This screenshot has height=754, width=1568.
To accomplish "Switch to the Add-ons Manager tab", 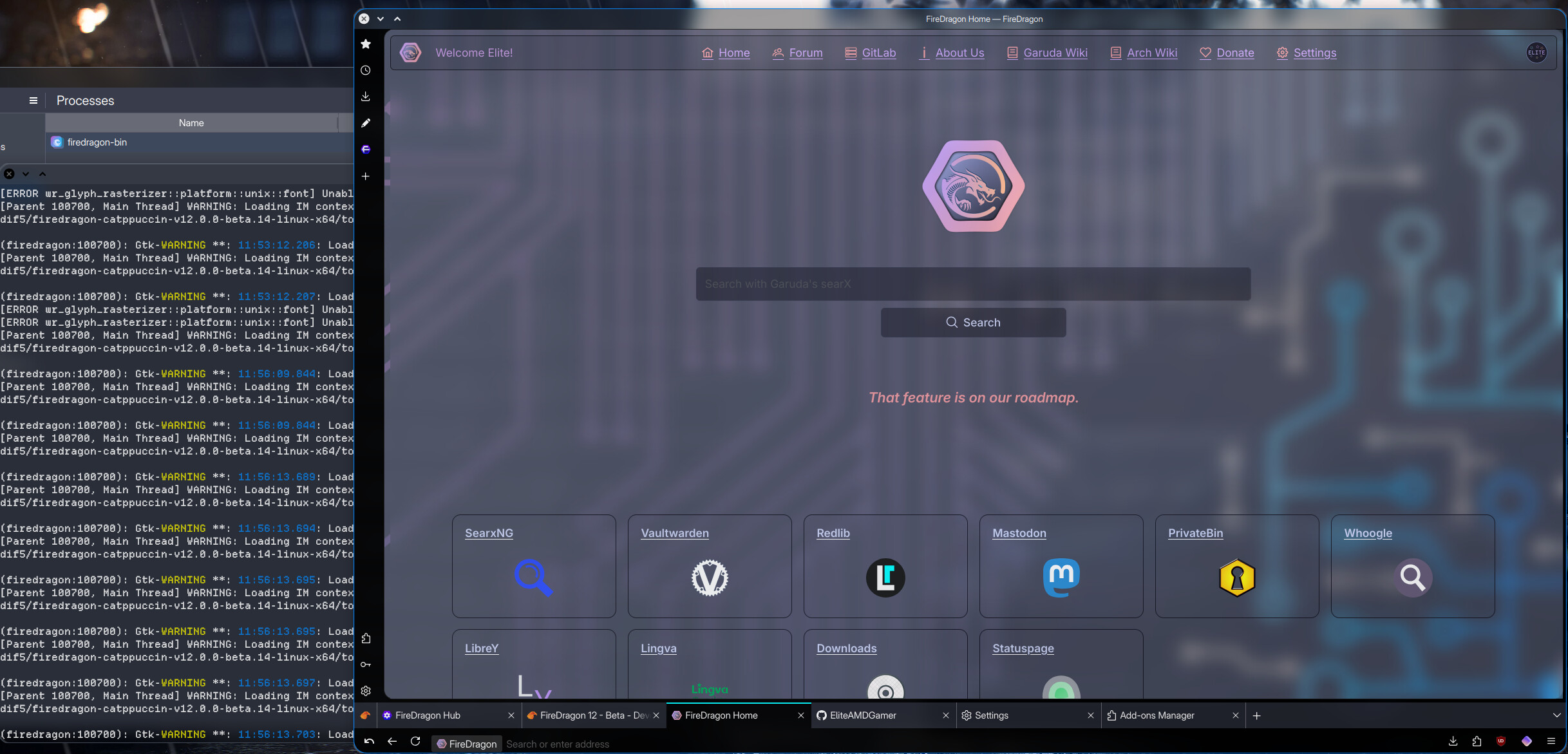I will tap(1173, 715).
